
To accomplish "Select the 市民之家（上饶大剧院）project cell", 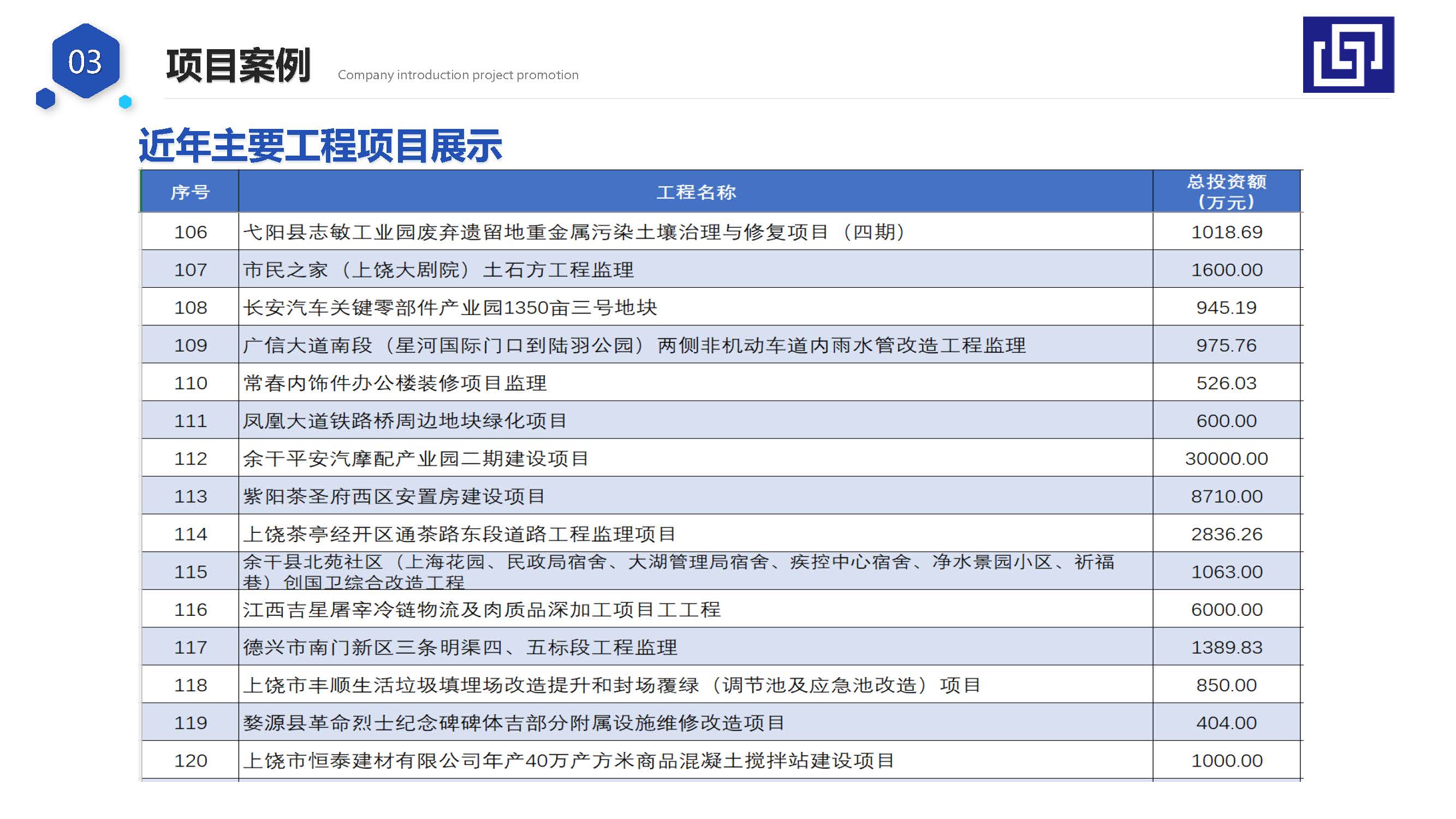I will pos(696,270).
